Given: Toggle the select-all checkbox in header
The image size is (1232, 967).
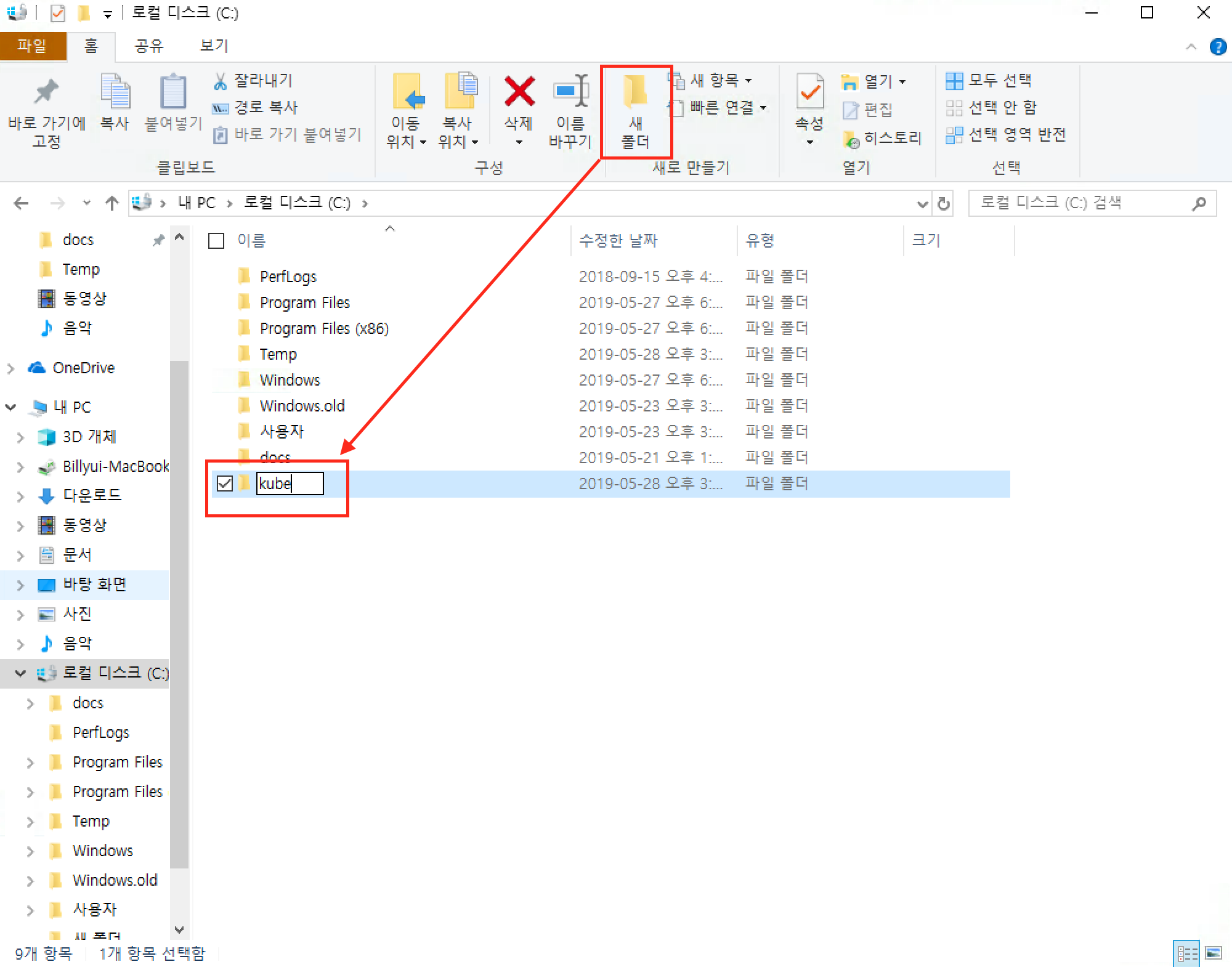Looking at the screenshot, I should pyautogui.click(x=216, y=241).
